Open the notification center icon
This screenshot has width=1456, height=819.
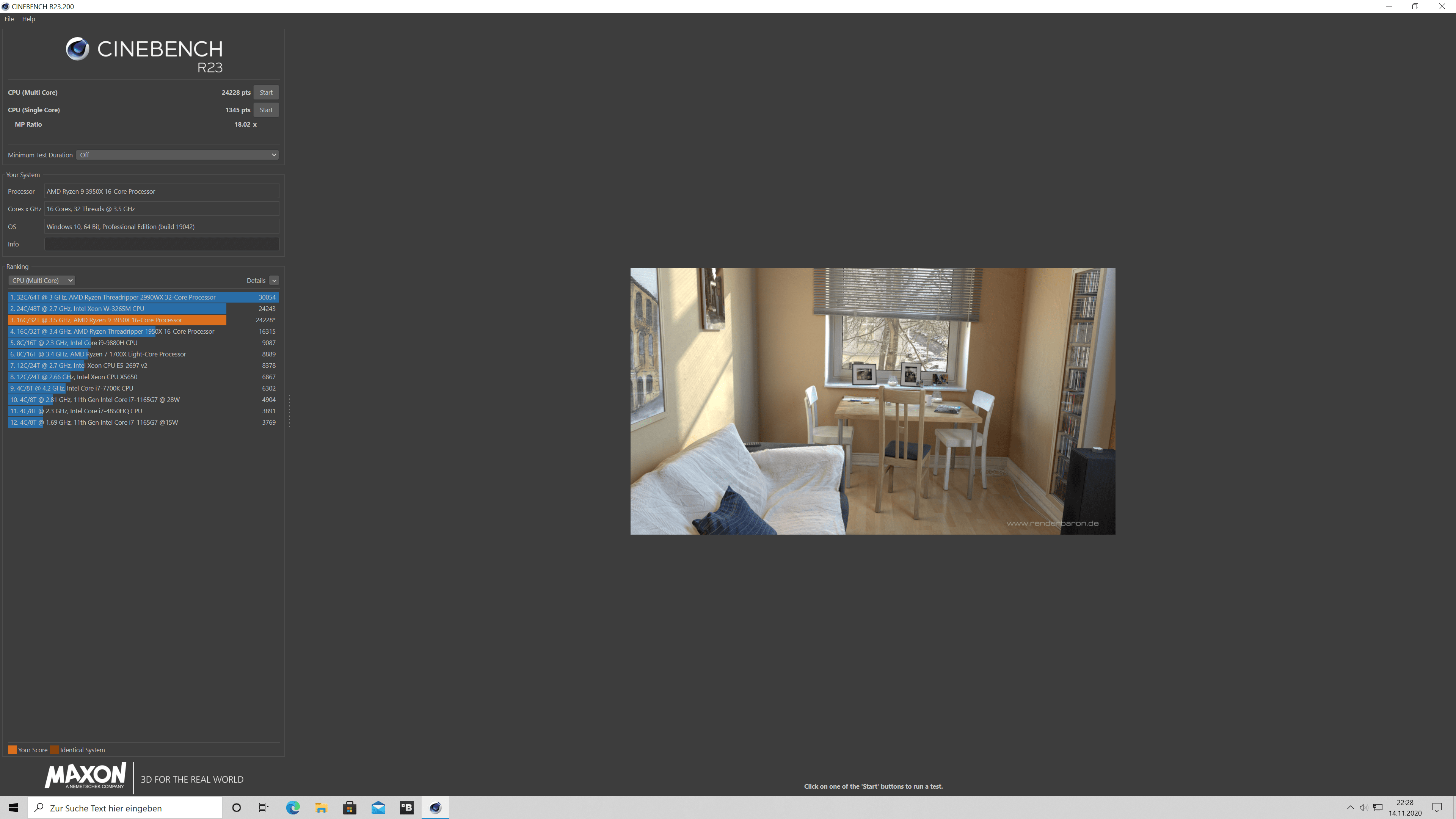(1436, 808)
